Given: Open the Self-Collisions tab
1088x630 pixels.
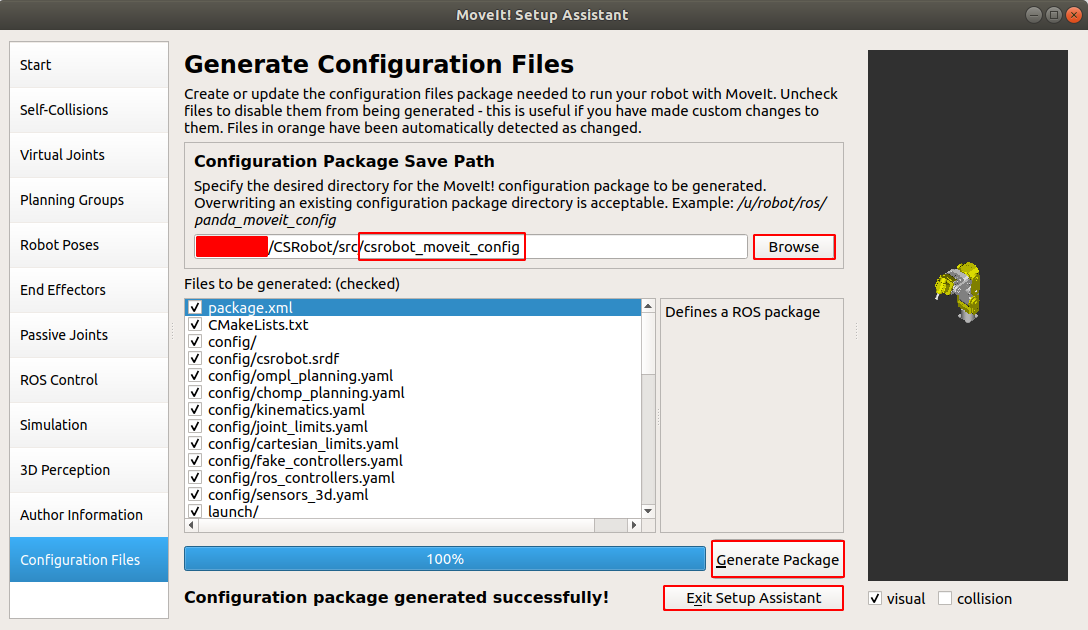Looking at the screenshot, I should [x=89, y=110].
